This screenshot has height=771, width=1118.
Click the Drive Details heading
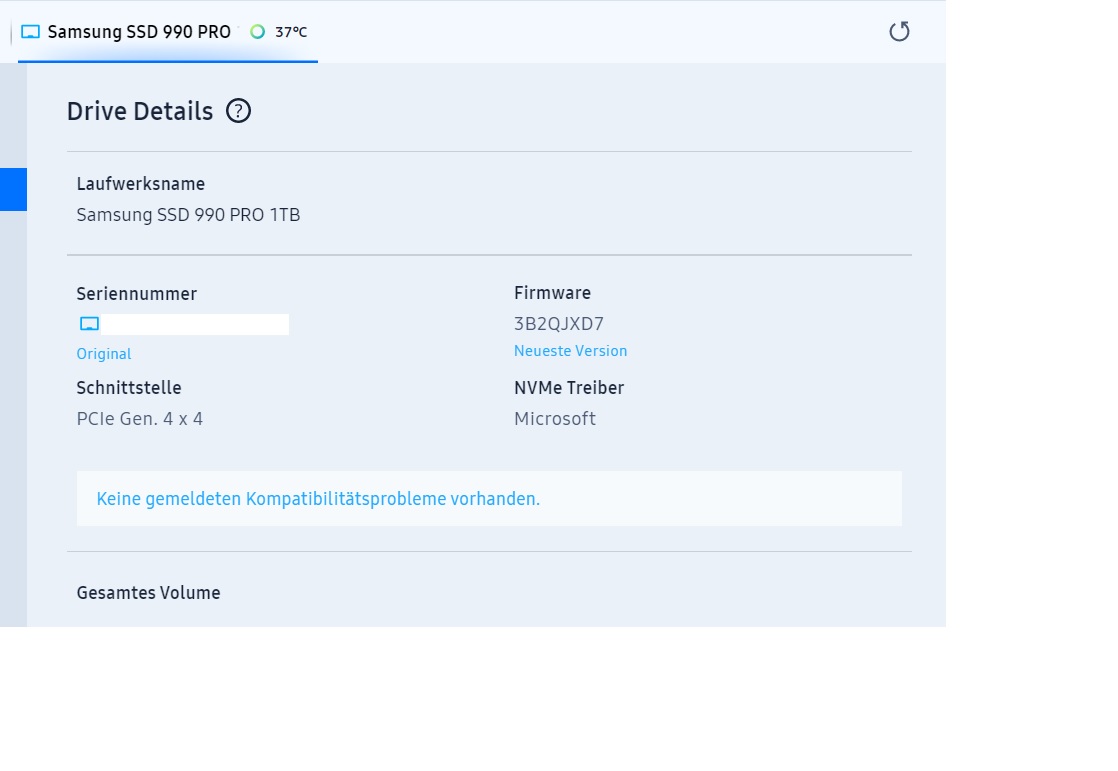(140, 111)
